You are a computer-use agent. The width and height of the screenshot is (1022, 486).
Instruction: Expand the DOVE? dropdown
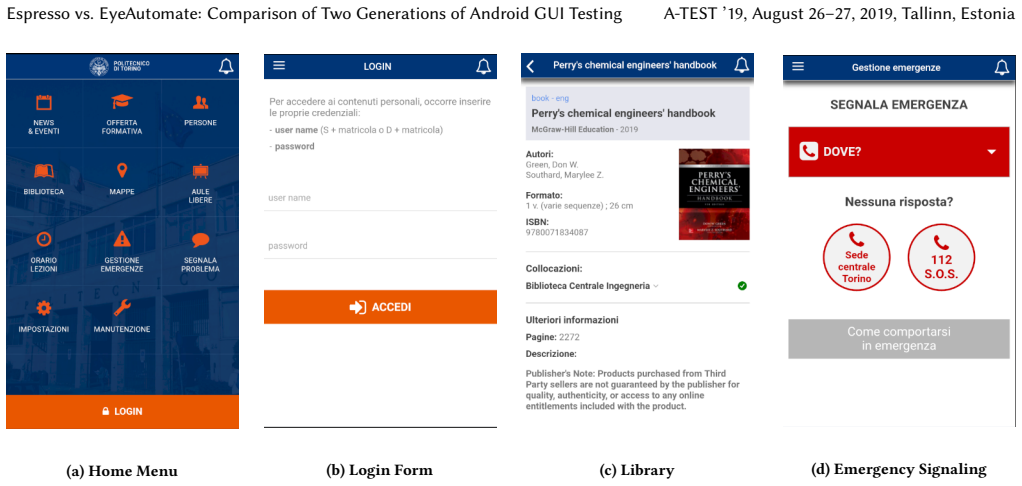pyautogui.click(x=899, y=151)
